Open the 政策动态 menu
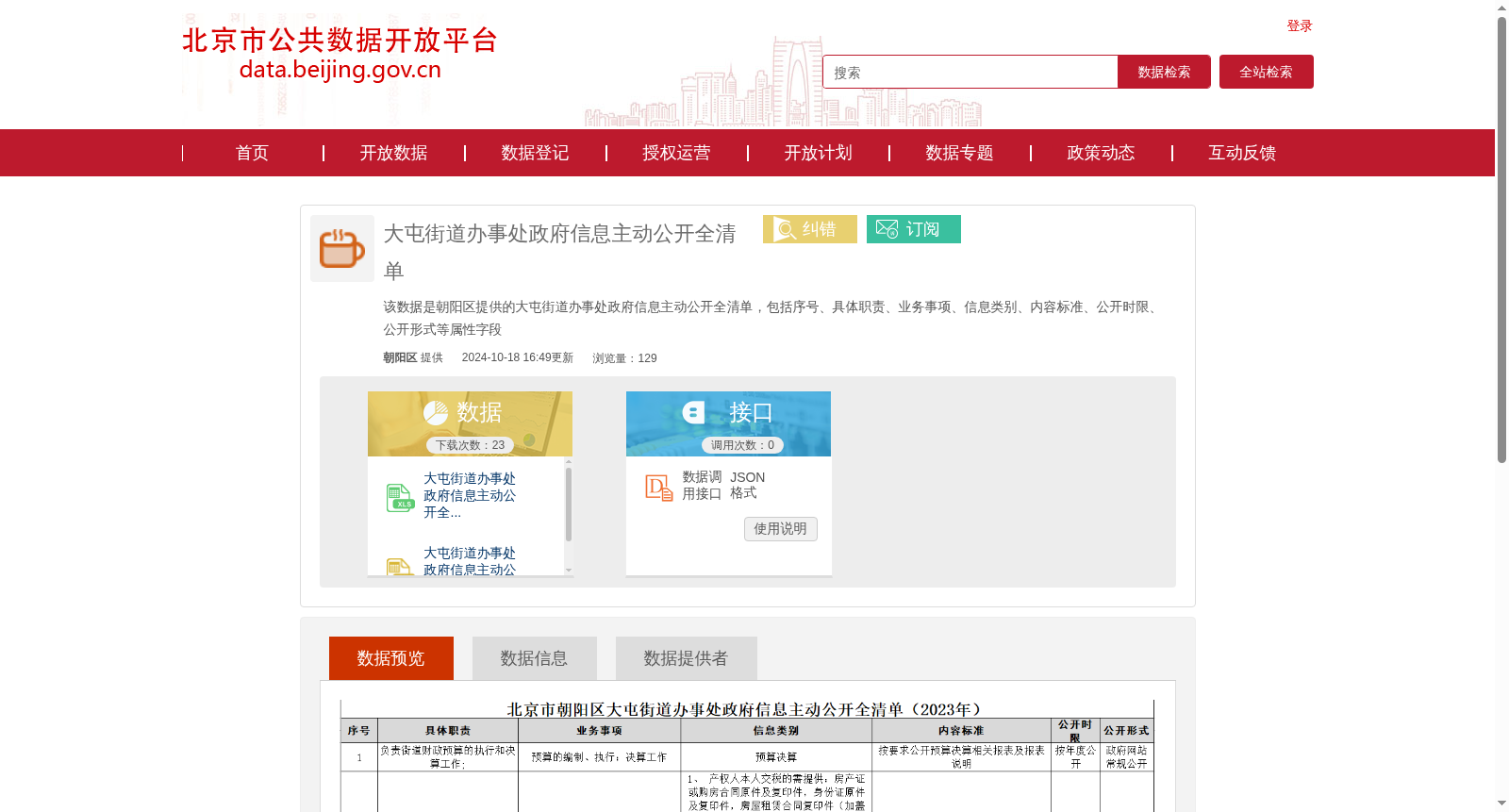The height and width of the screenshot is (812, 1509). click(1101, 153)
